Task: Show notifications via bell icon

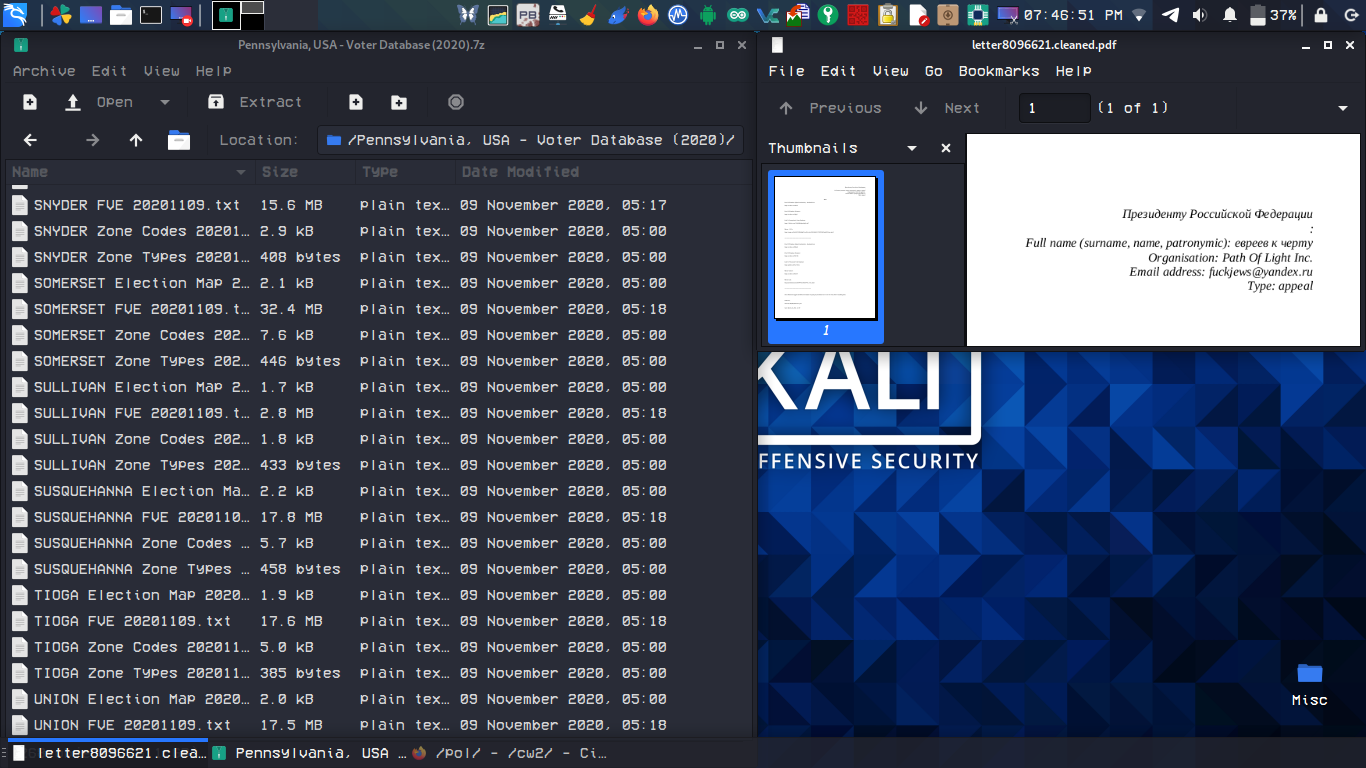Action: tap(1230, 15)
